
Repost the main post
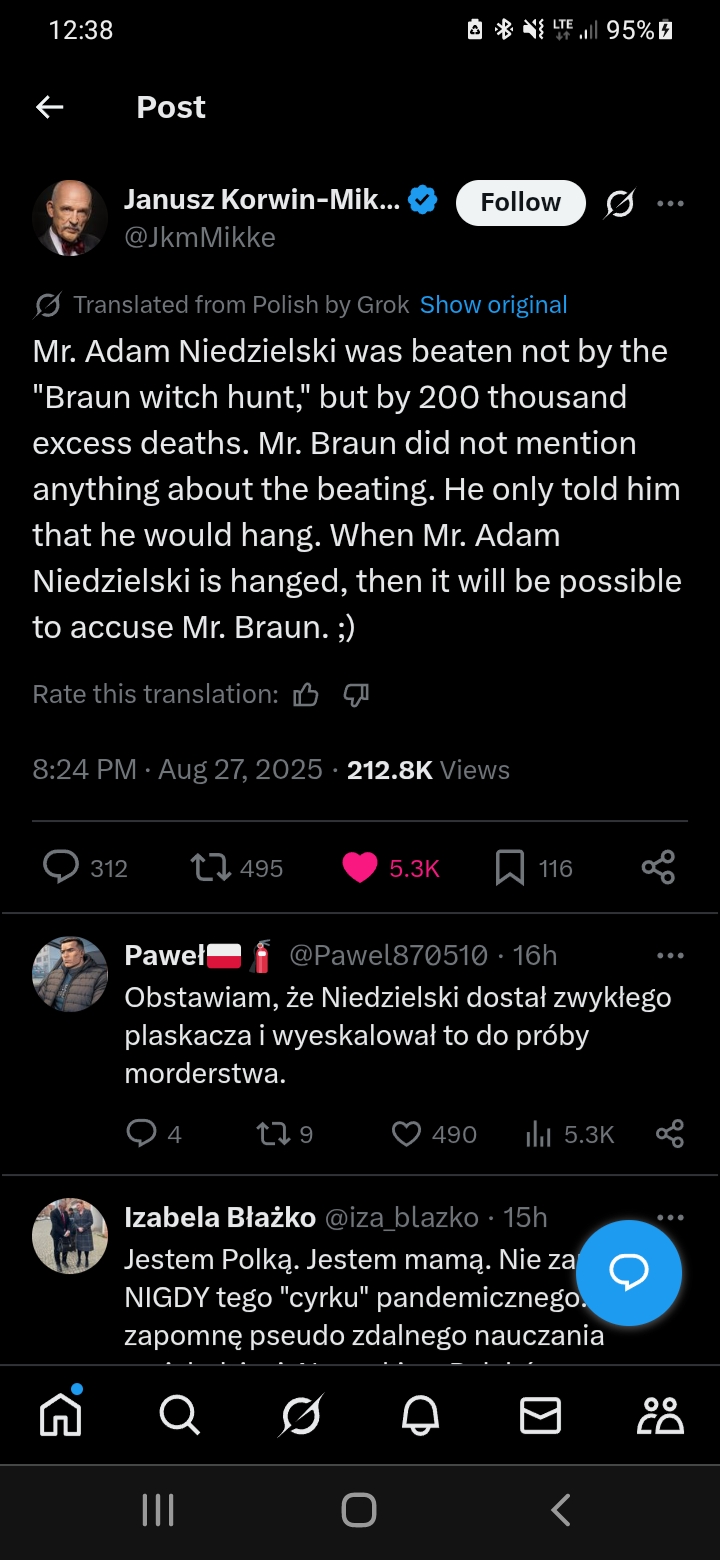pos(210,867)
